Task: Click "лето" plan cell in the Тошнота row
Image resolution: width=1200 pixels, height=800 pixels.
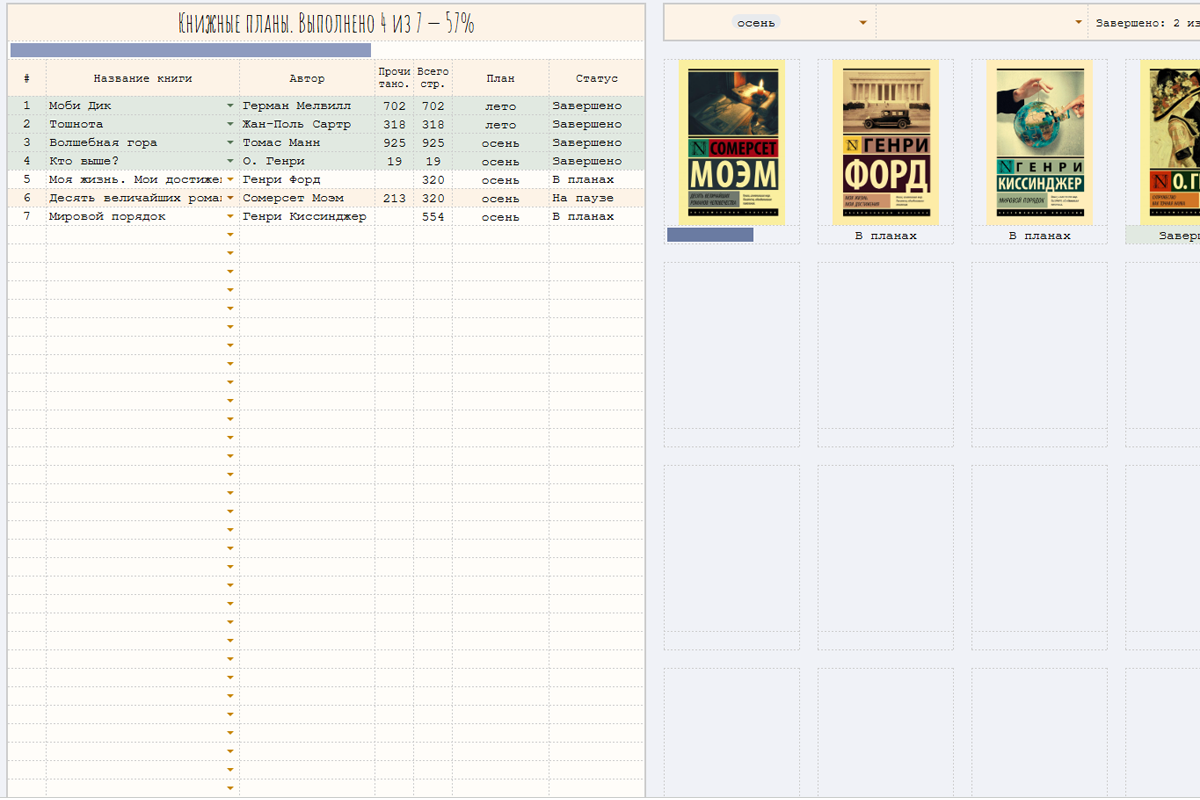Action: [500, 124]
